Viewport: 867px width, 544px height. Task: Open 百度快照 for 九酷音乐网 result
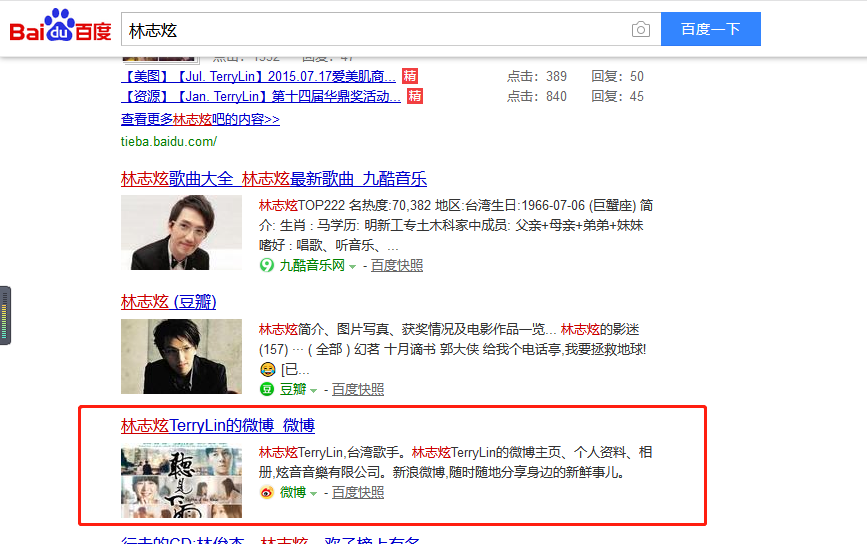coord(396,265)
